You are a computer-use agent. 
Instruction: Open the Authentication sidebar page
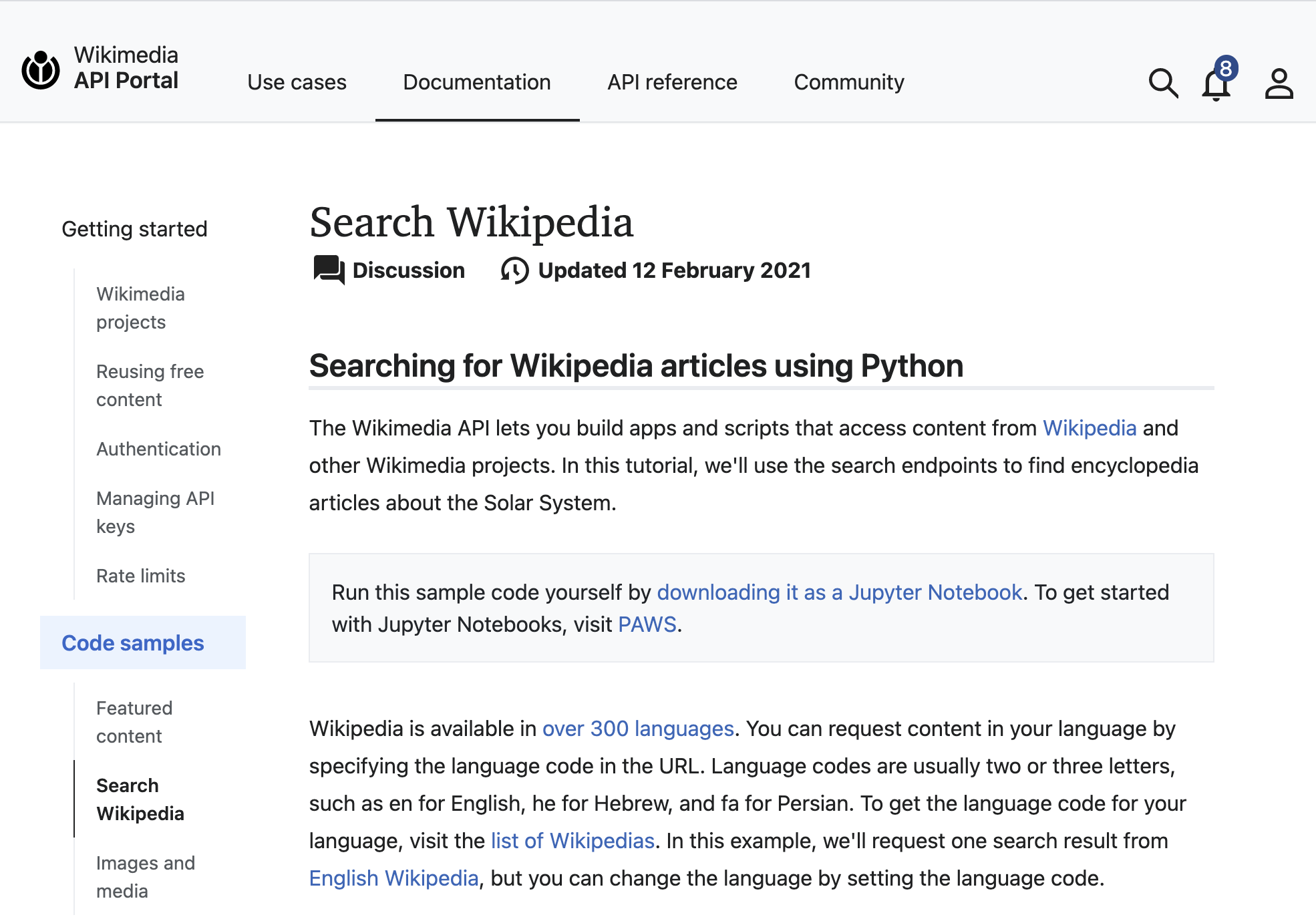(x=158, y=449)
